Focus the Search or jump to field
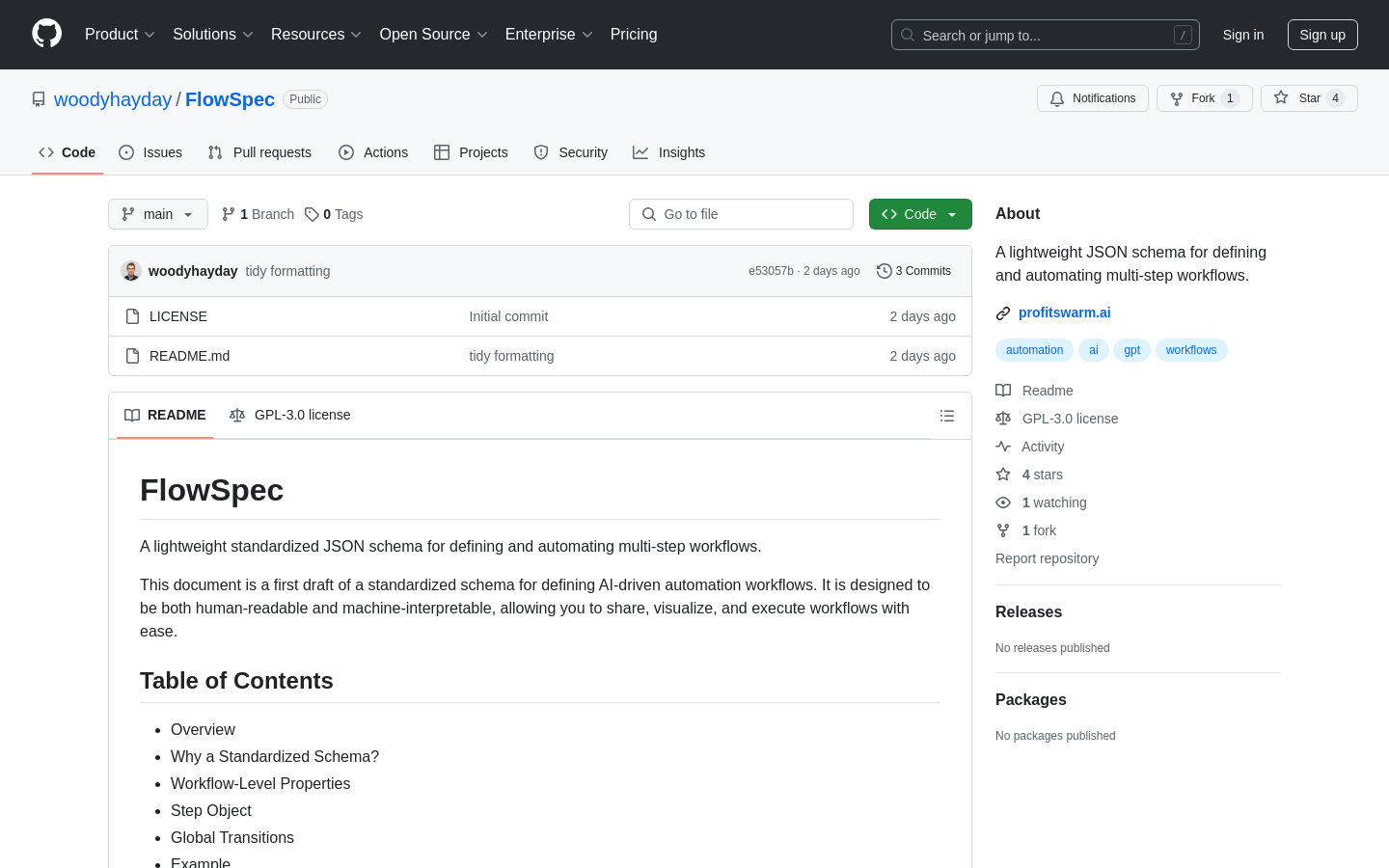The height and width of the screenshot is (868, 1389). (x=1046, y=35)
